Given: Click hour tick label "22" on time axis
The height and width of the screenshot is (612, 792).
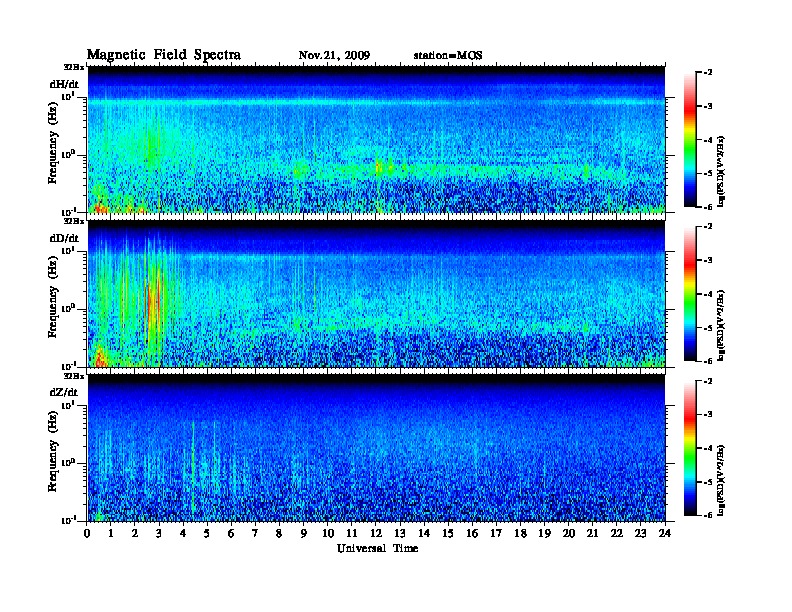Looking at the screenshot, I should tap(617, 533).
